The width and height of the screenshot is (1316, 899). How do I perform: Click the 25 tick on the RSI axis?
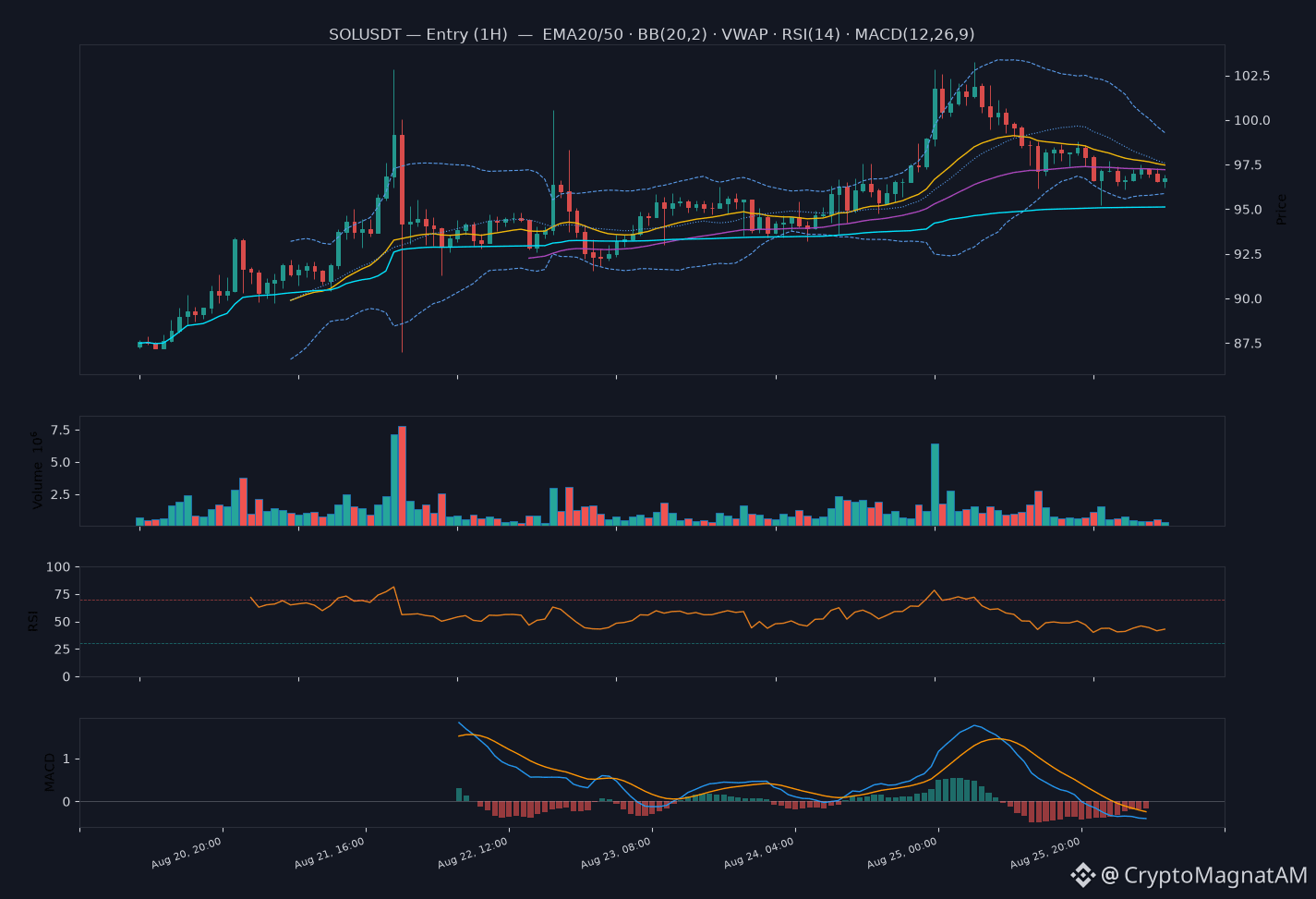62,650
